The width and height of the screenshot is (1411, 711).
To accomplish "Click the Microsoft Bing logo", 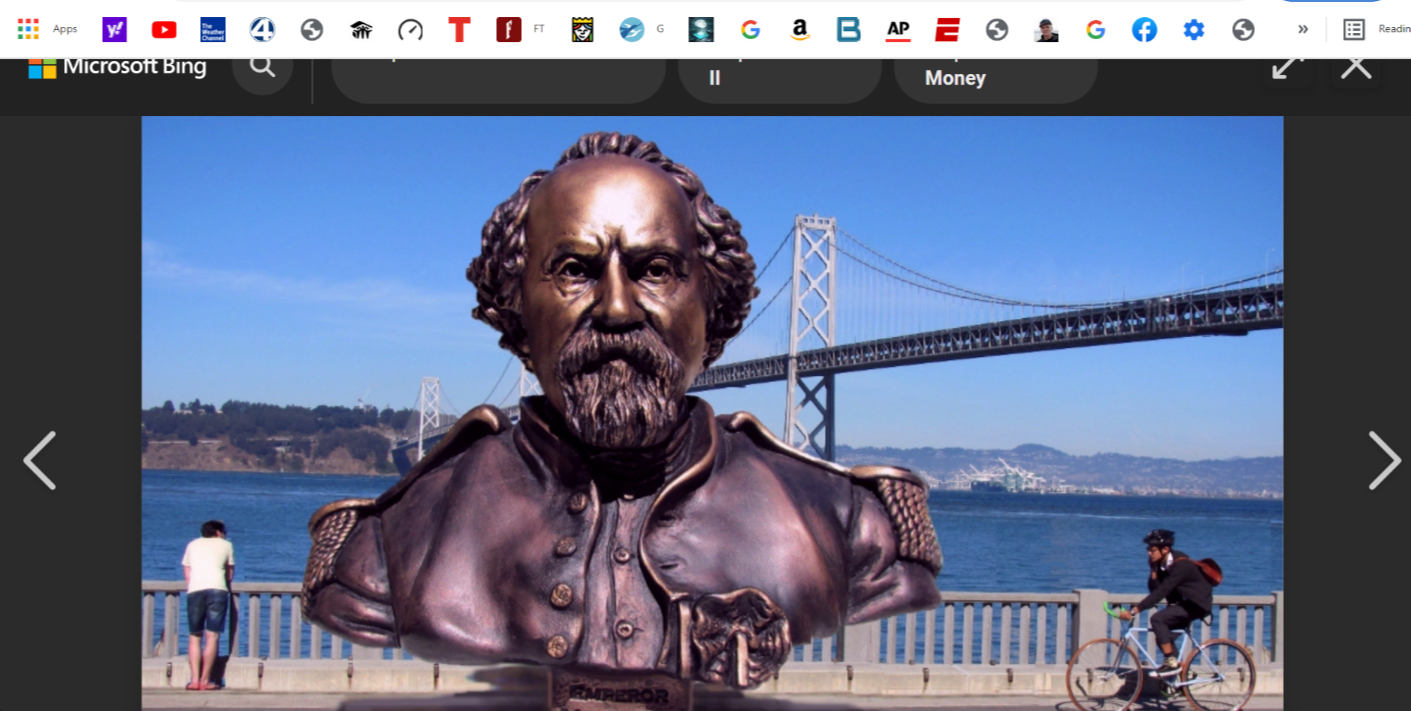I will coord(117,67).
